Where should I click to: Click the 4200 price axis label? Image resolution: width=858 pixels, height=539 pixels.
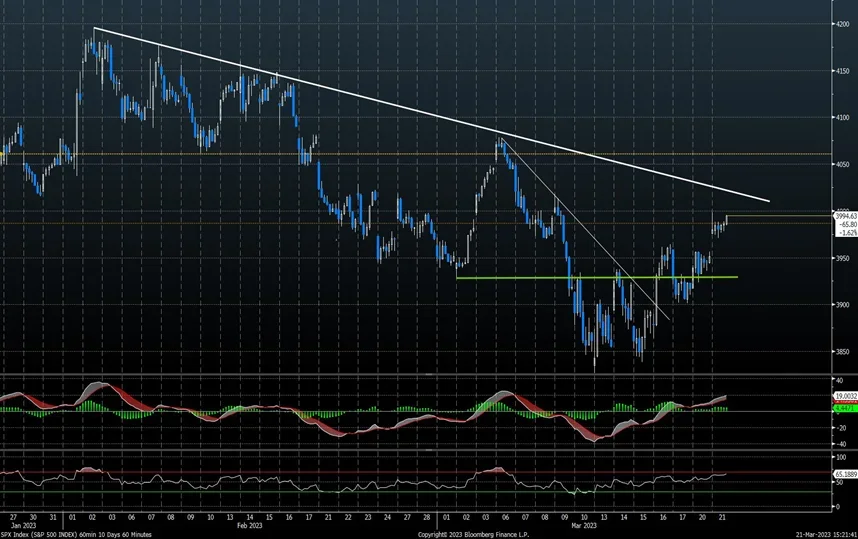[x=843, y=24]
